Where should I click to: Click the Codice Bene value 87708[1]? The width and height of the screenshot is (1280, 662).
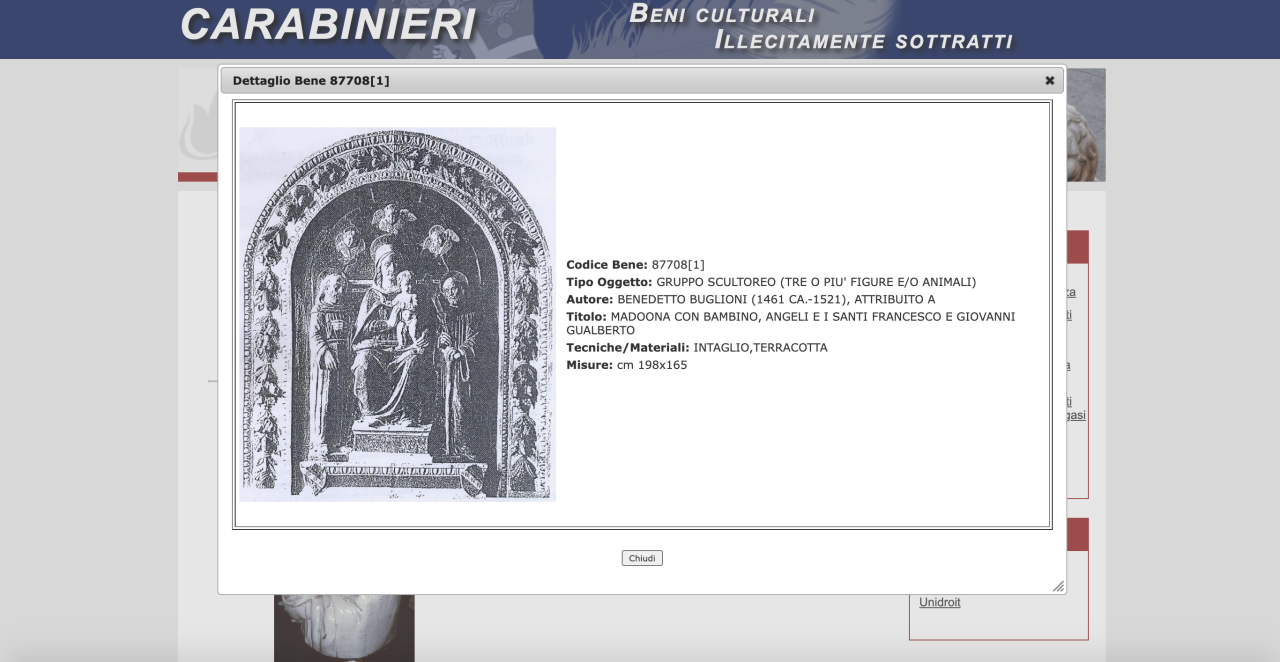pos(678,265)
